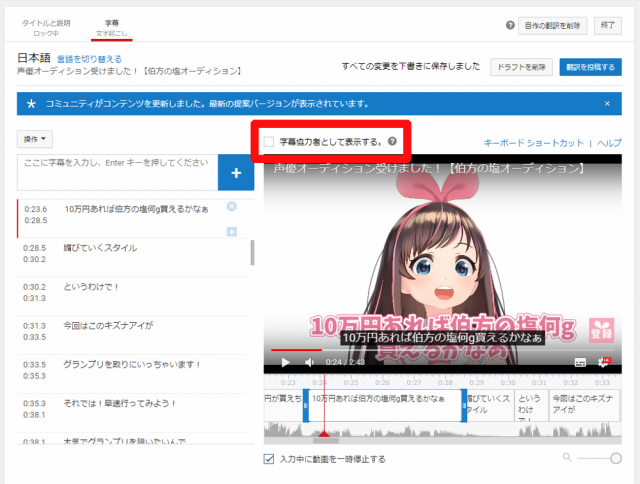Open the ヘルプ link
640x484 pixels.
(609, 143)
